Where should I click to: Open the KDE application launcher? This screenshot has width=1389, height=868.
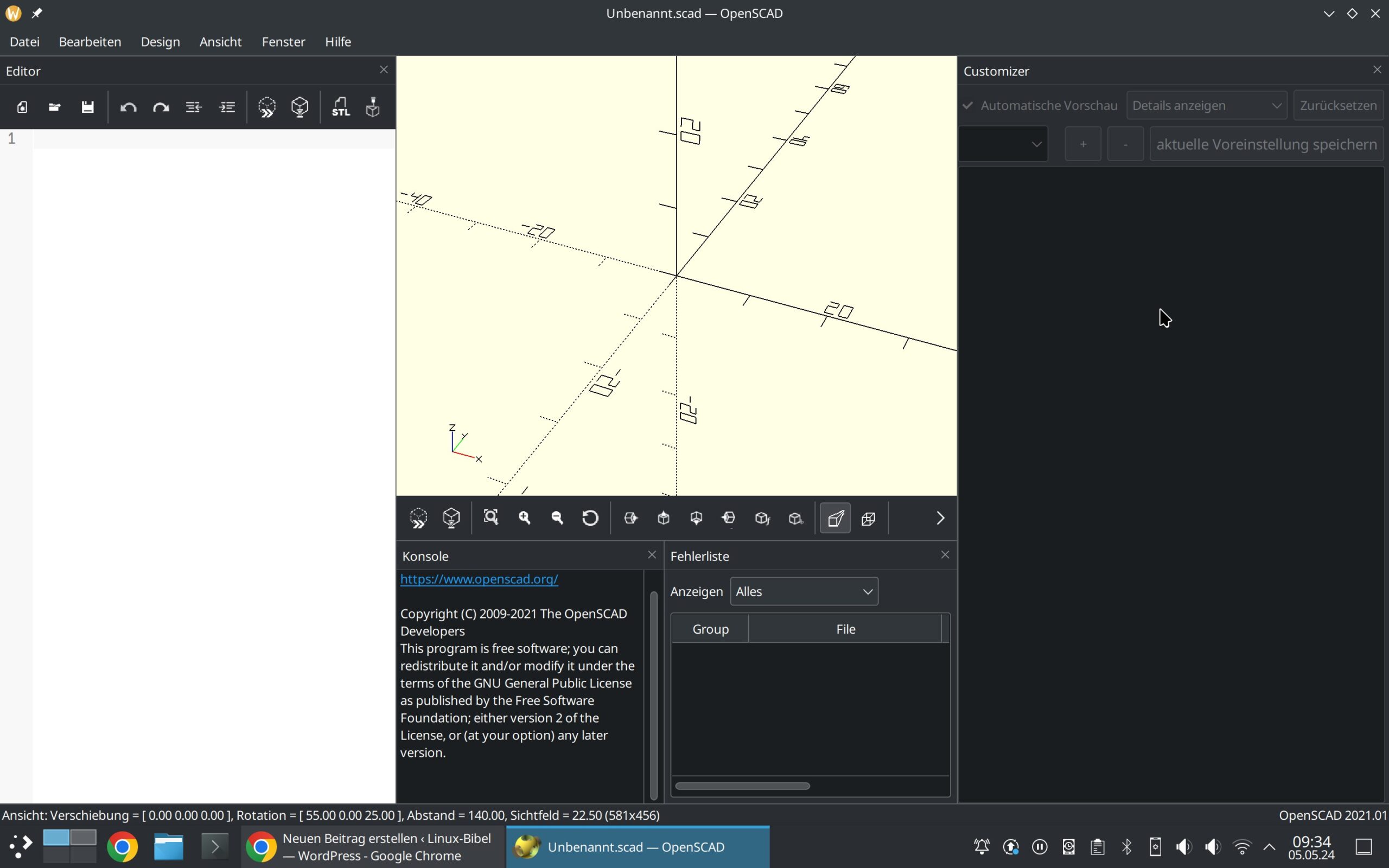point(21,847)
